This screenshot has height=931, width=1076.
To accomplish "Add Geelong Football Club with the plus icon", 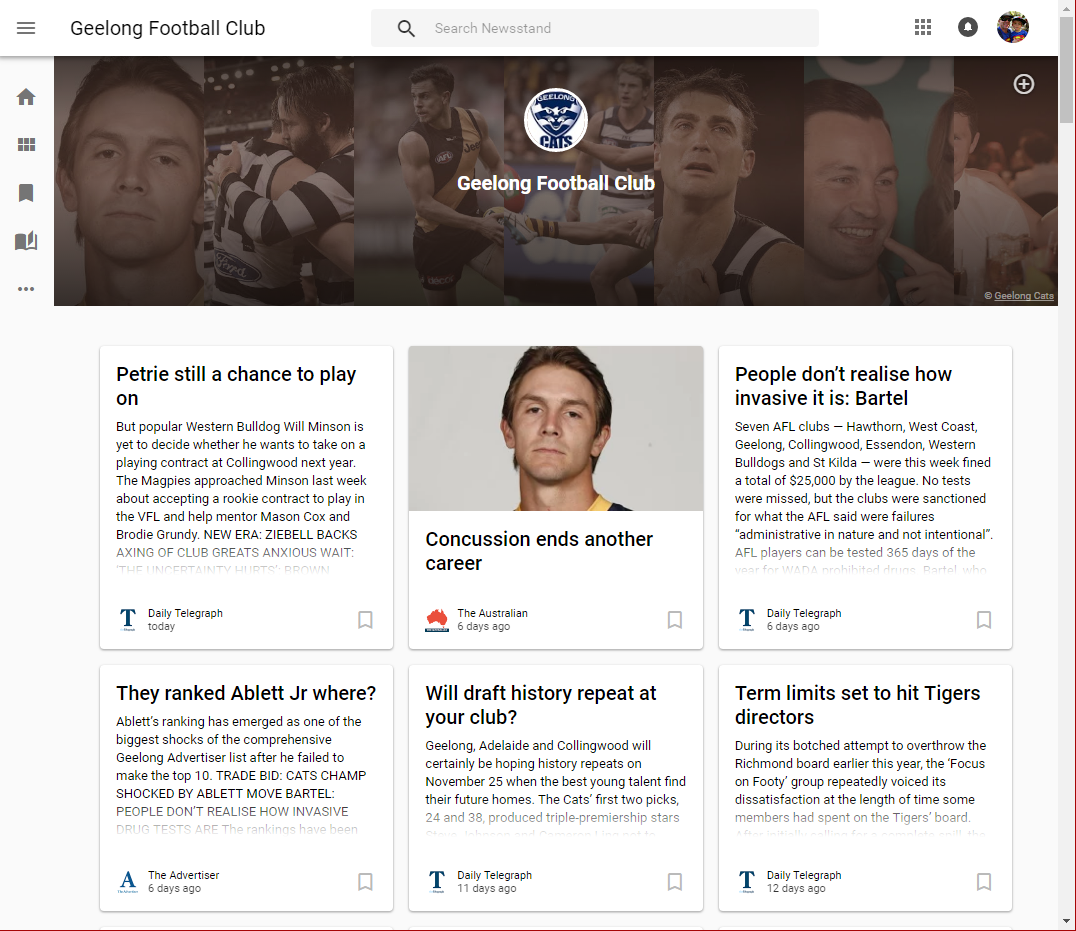I will coord(1024,84).
